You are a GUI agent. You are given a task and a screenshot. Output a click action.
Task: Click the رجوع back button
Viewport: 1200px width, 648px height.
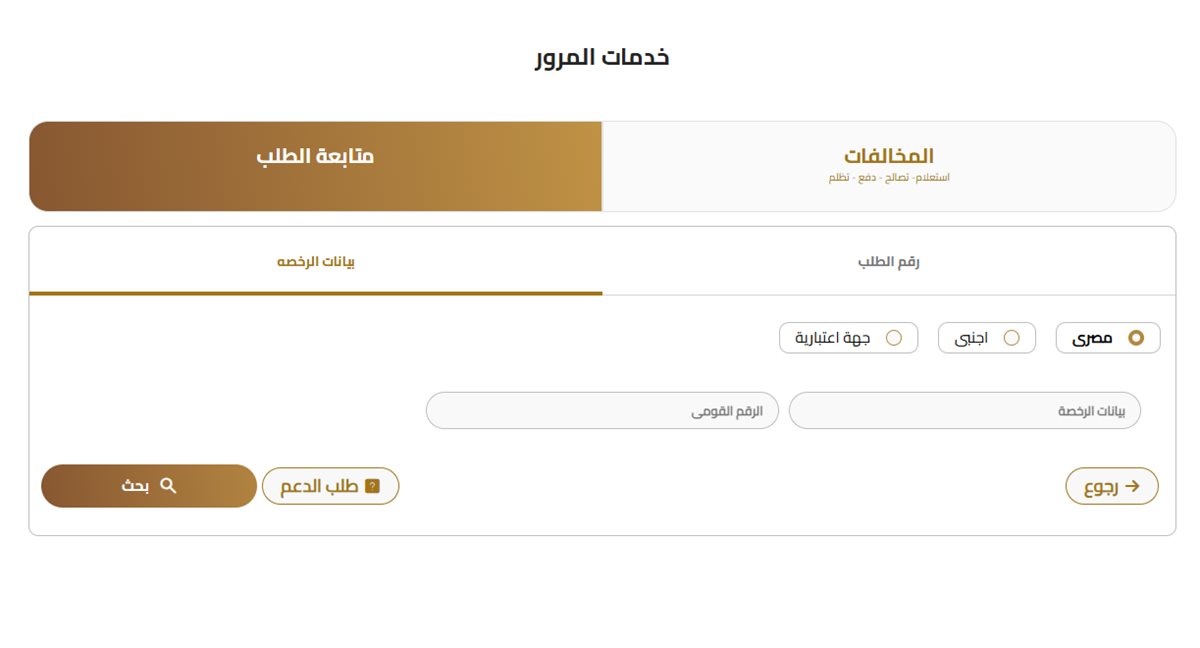tap(1111, 486)
